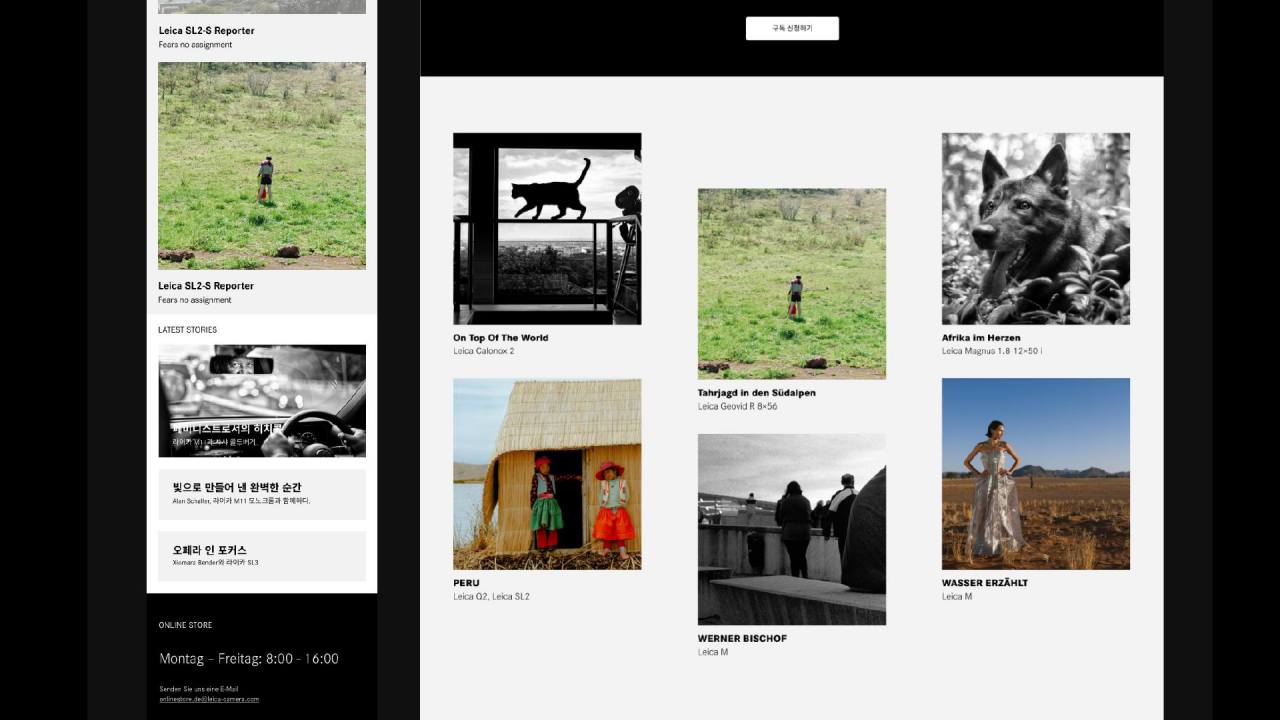This screenshot has width=1280, height=720.
Task: Click the 'PERU' story title
Action: tap(466, 583)
